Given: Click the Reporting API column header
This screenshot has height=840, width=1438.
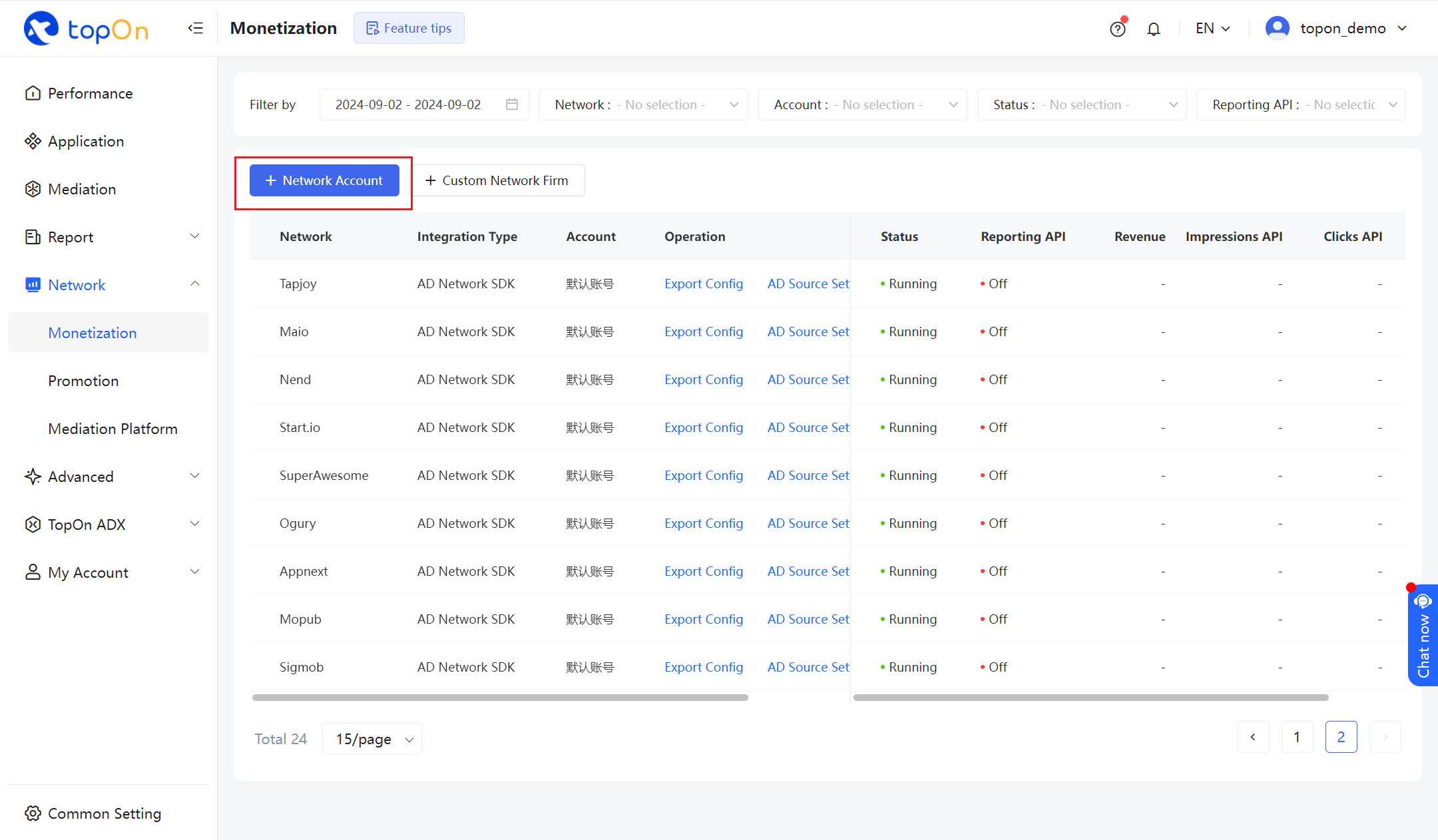Looking at the screenshot, I should pyautogui.click(x=1023, y=236).
